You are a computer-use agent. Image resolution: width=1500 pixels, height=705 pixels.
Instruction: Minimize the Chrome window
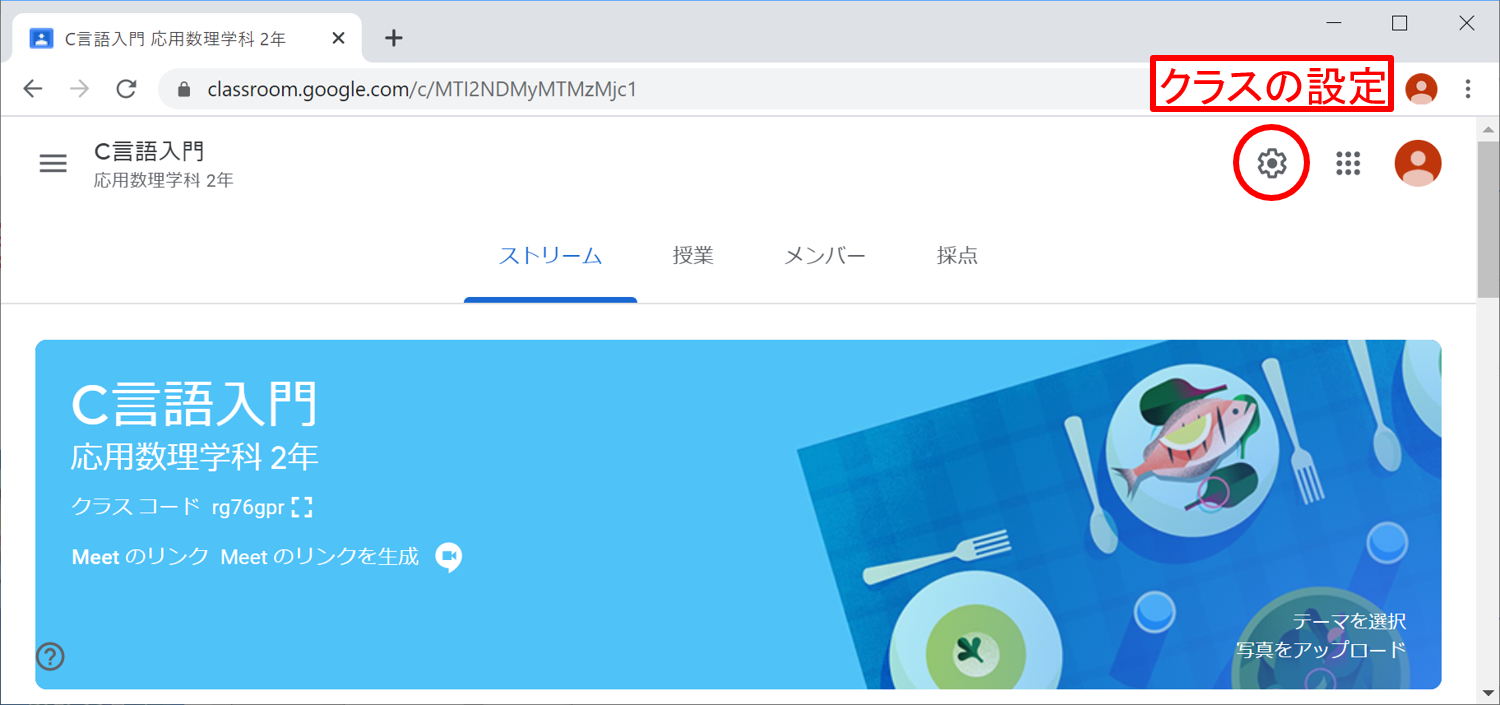point(1333,23)
